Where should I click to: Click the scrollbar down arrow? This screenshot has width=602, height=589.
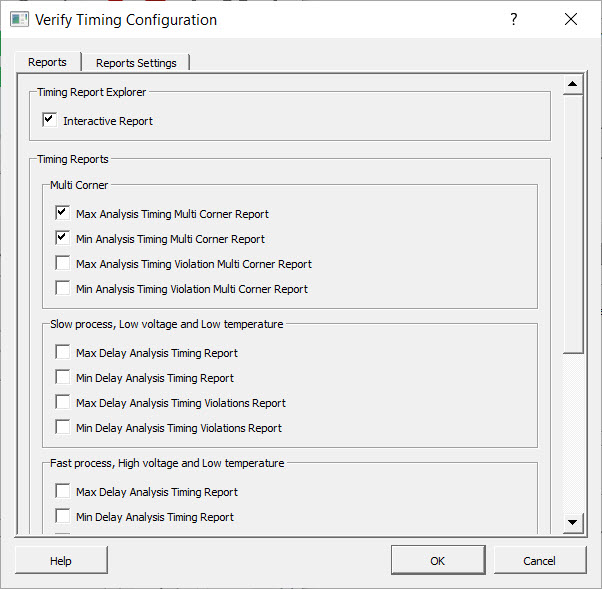pyautogui.click(x=572, y=522)
